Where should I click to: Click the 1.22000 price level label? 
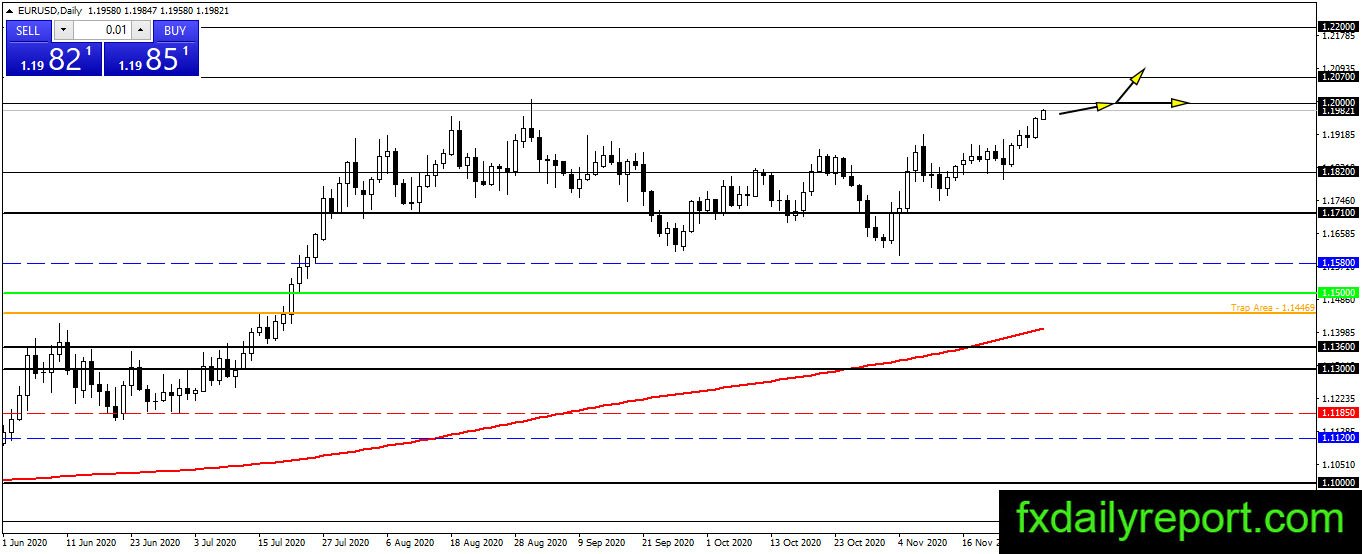coord(1338,26)
